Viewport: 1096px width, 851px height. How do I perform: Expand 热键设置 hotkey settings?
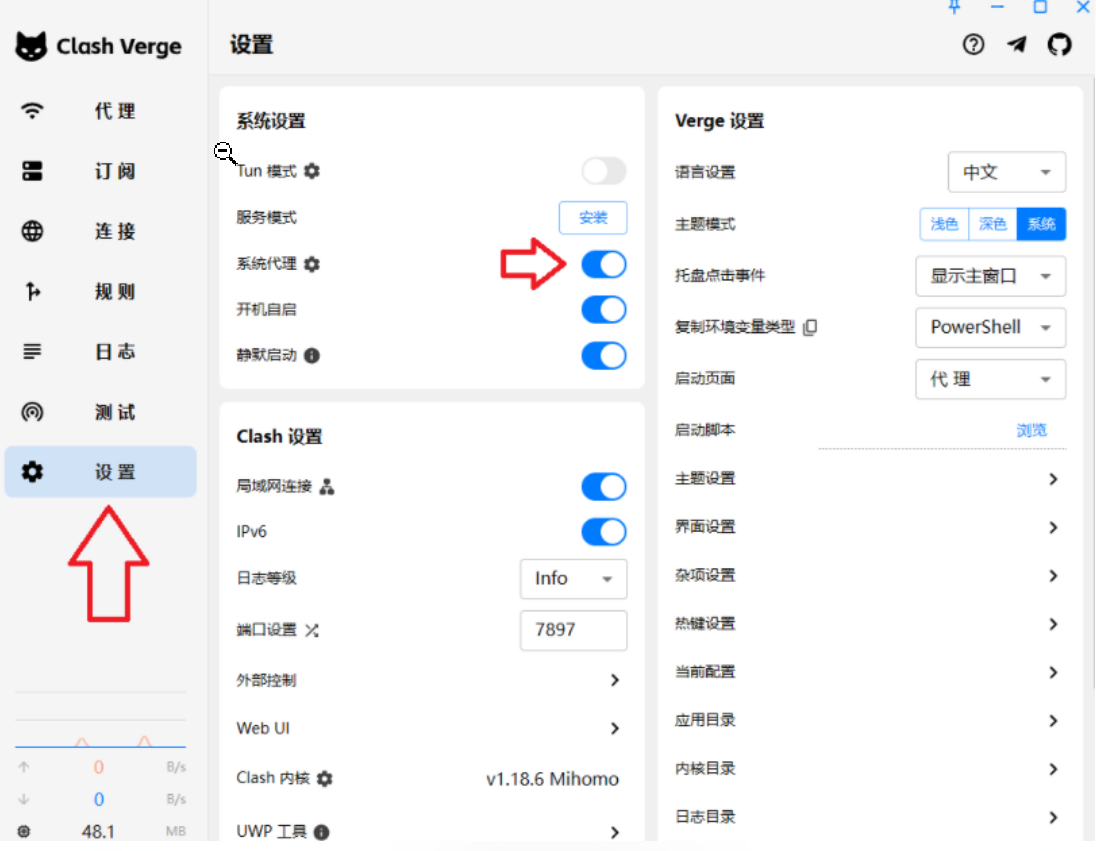(870, 624)
